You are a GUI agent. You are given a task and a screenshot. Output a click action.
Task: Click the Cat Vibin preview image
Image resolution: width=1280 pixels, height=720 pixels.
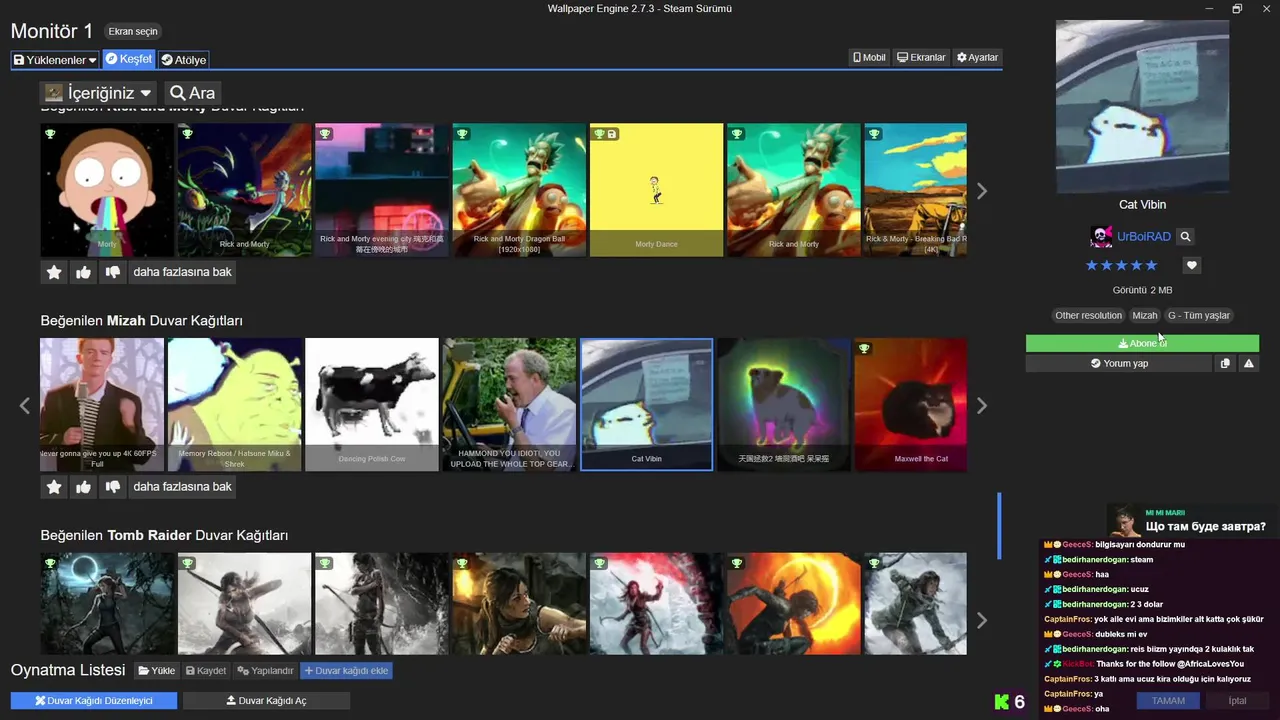click(1142, 107)
